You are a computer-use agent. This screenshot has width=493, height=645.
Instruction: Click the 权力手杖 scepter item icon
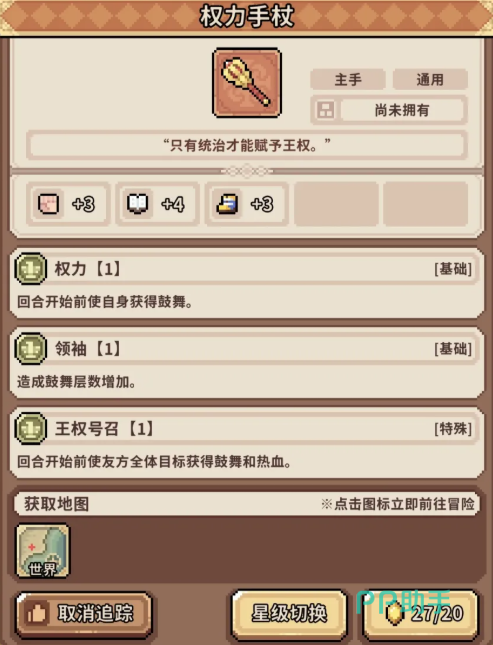[247, 83]
